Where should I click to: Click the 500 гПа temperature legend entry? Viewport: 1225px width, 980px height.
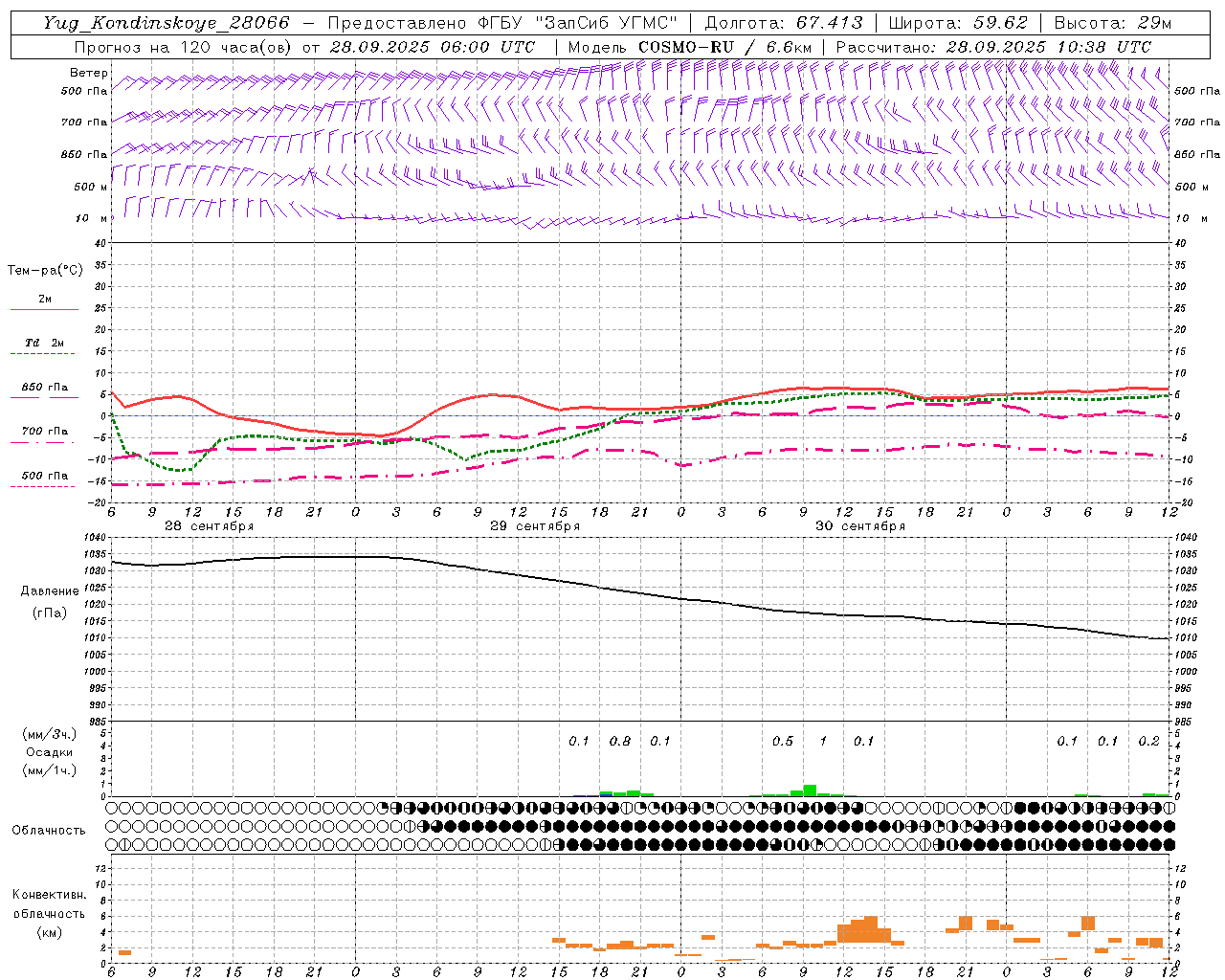(45, 476)
